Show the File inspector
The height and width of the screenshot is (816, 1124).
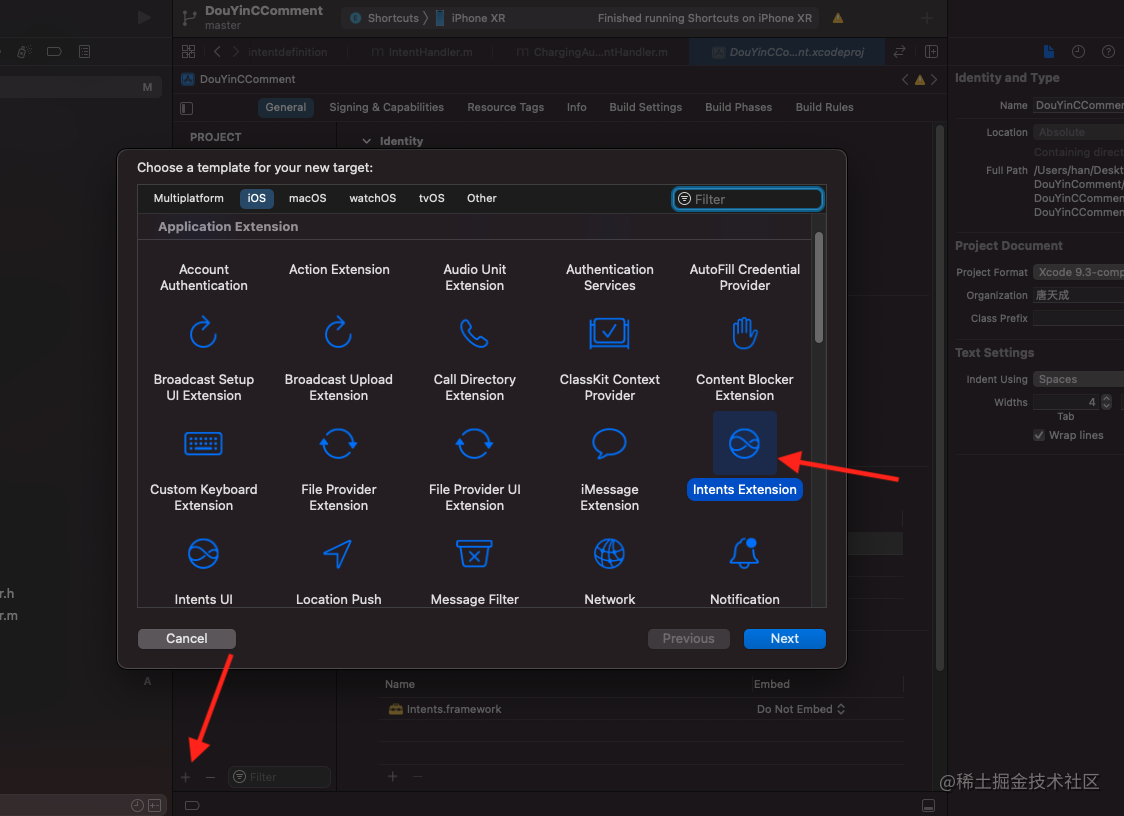tap(1049, 52)
